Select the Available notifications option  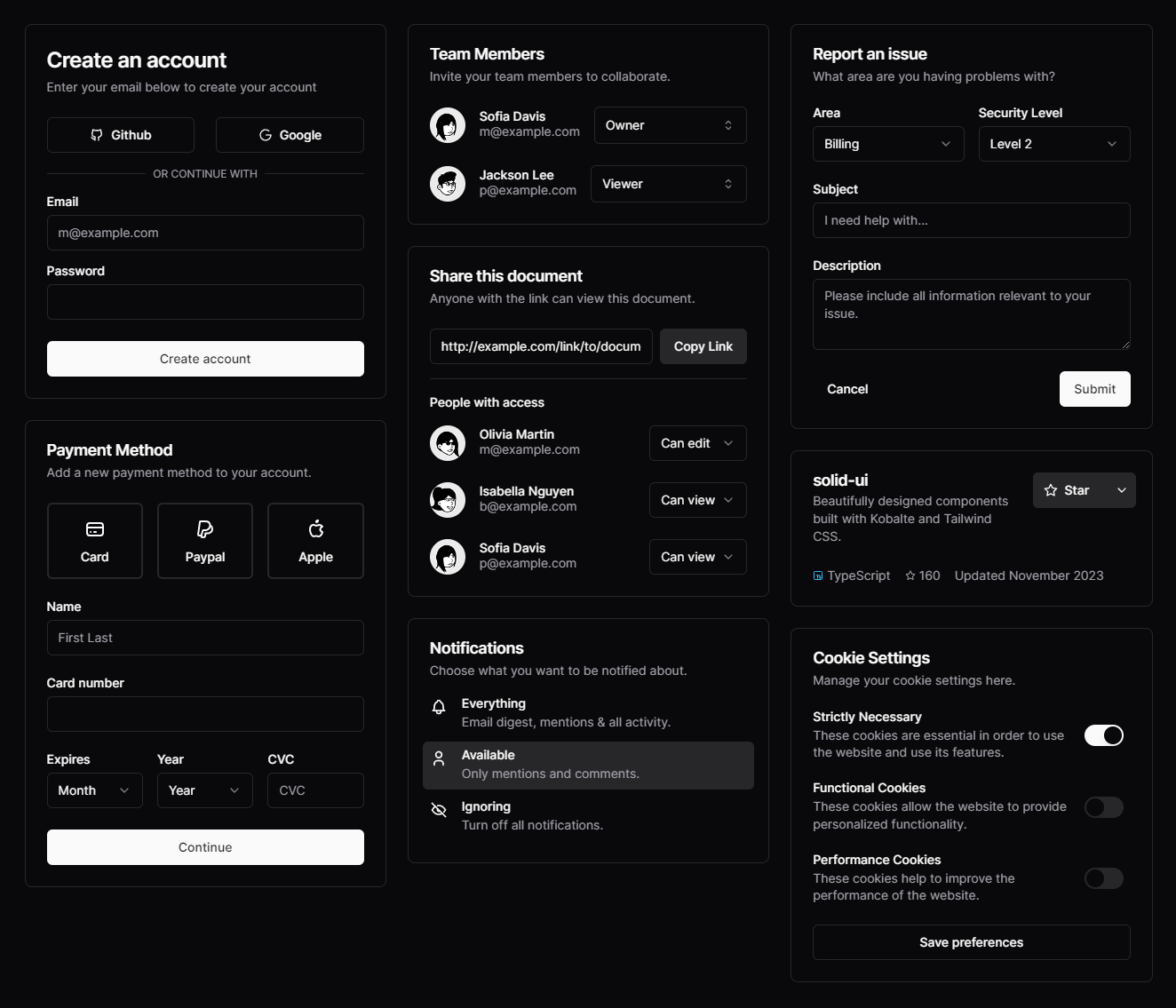588,765
